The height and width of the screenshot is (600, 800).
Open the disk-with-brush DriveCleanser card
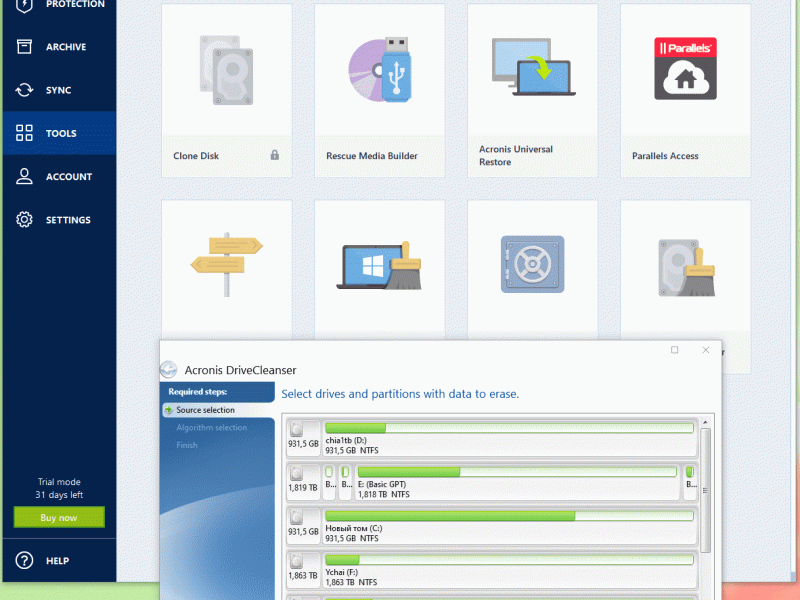coord(685,269)
